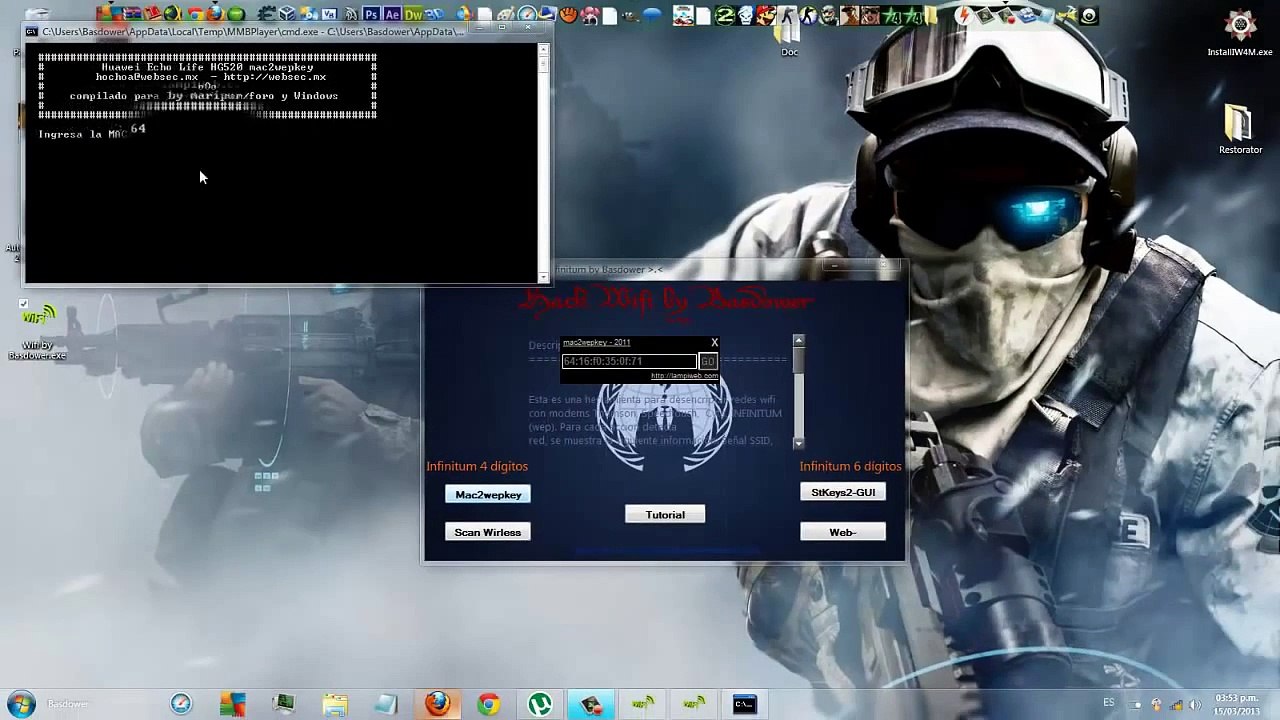The width and height of the screenshot is (1280, 720).
Task: Open Firefox from the top dock
Action: (215, 15)
